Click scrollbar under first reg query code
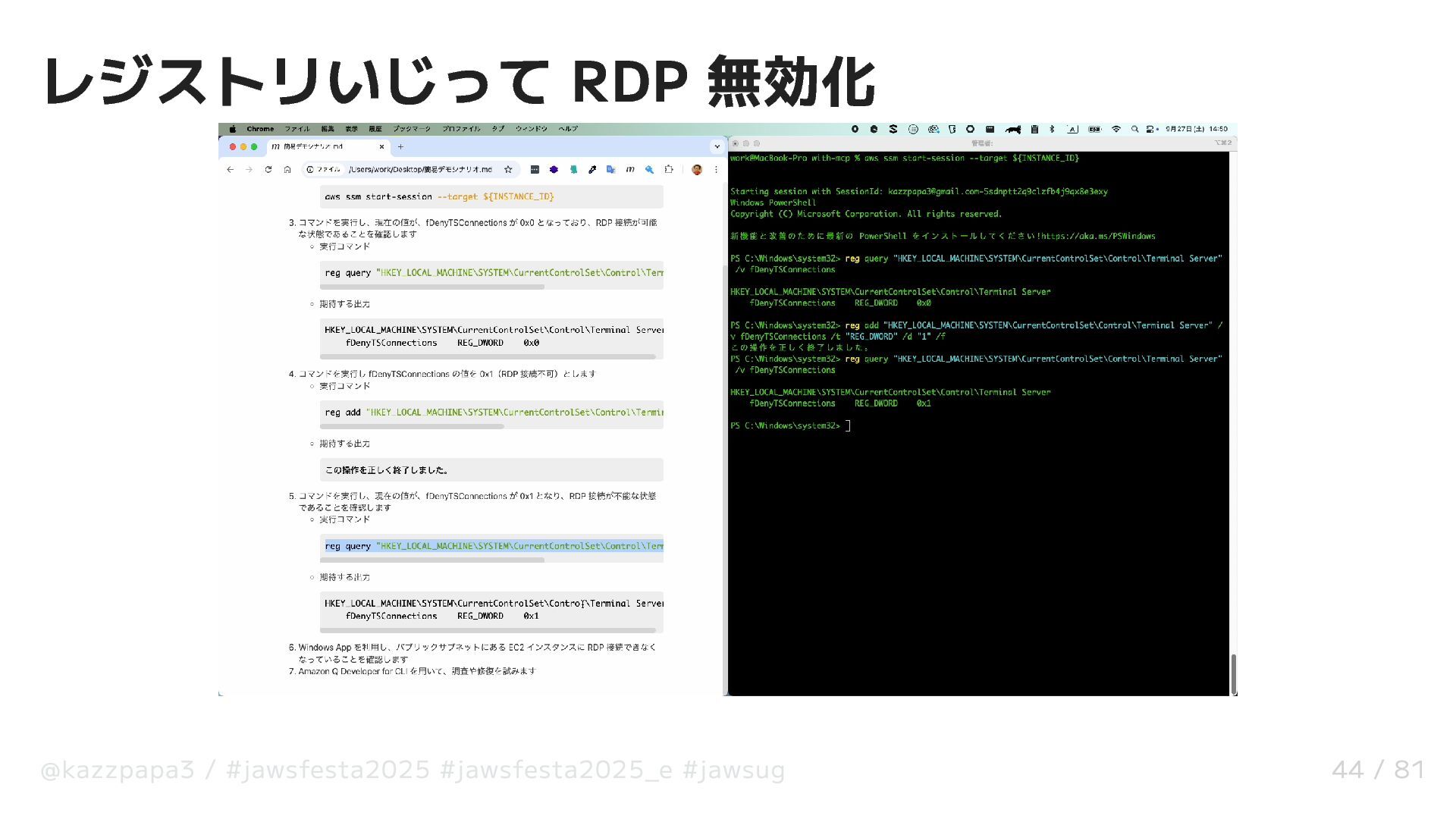The width and height of the screenshot is (1456, 819). click(x=432, y=287)
